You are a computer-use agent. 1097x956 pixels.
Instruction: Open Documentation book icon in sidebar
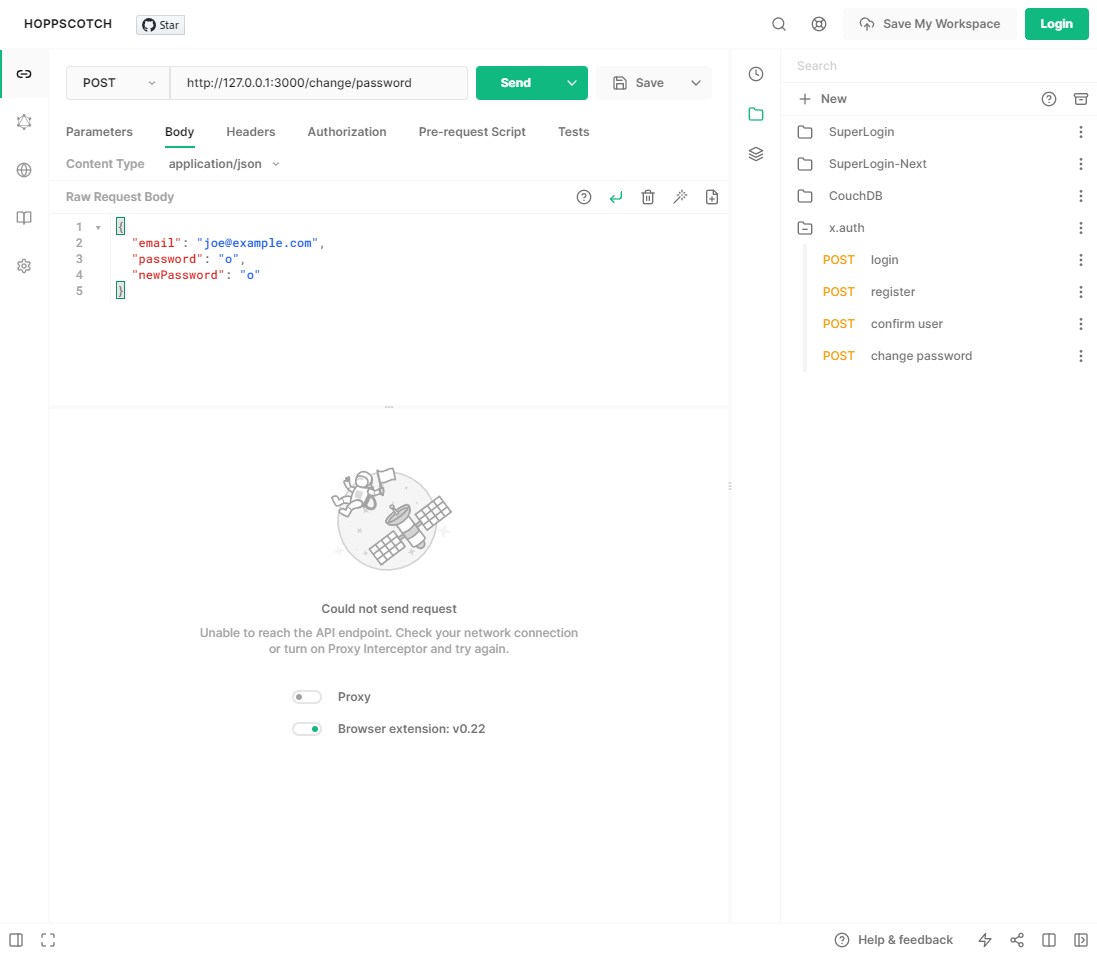click(x=24, y=218)
